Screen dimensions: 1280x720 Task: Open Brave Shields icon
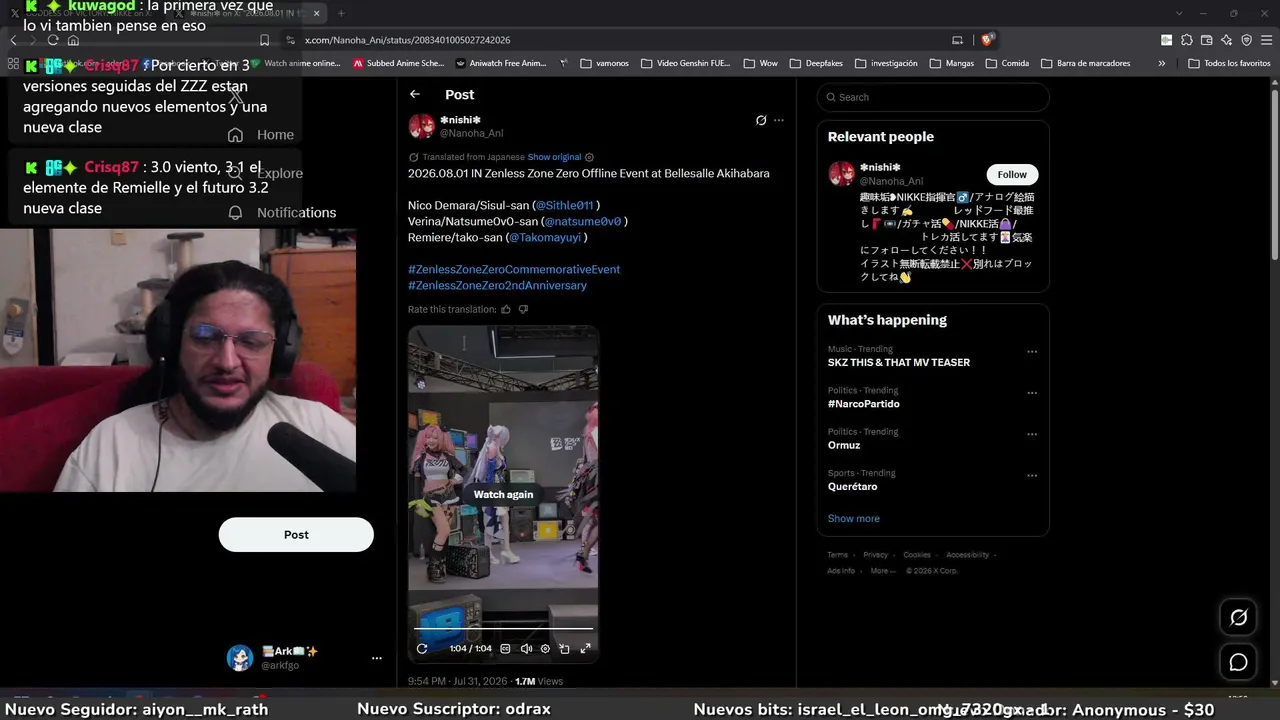point(987,40)
